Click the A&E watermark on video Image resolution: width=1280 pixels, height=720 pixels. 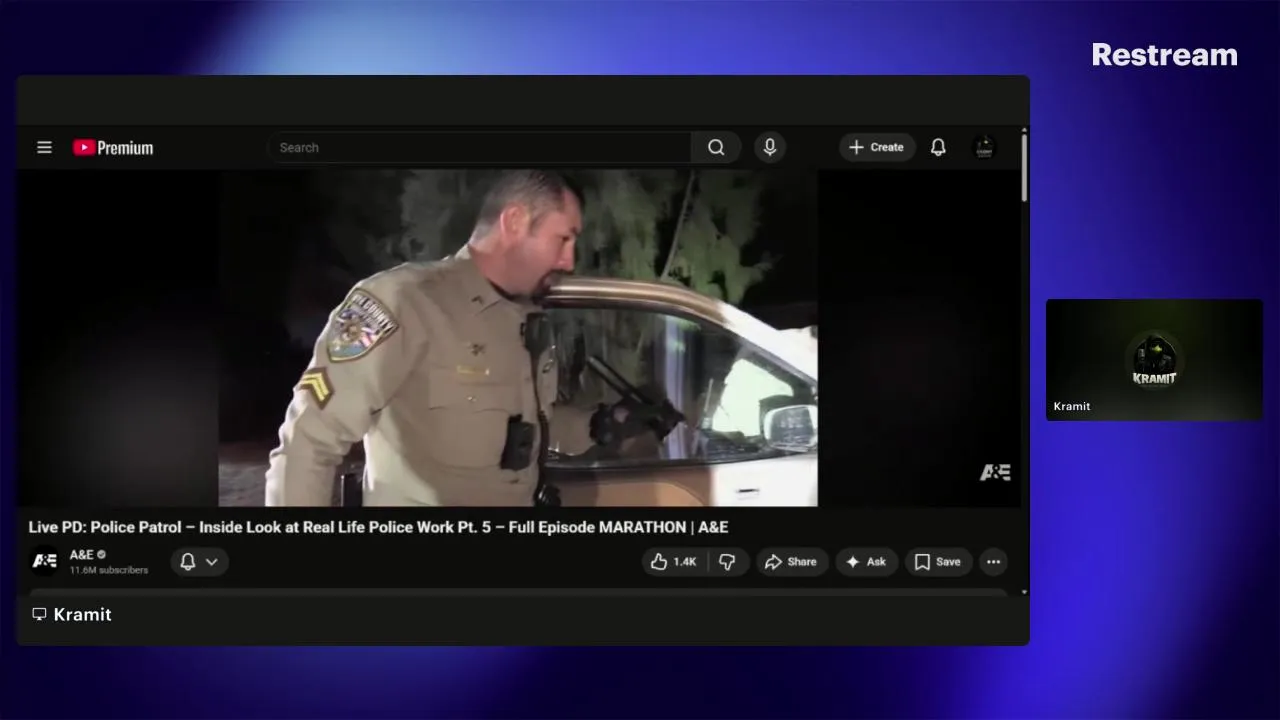click(x=995, y=472)
